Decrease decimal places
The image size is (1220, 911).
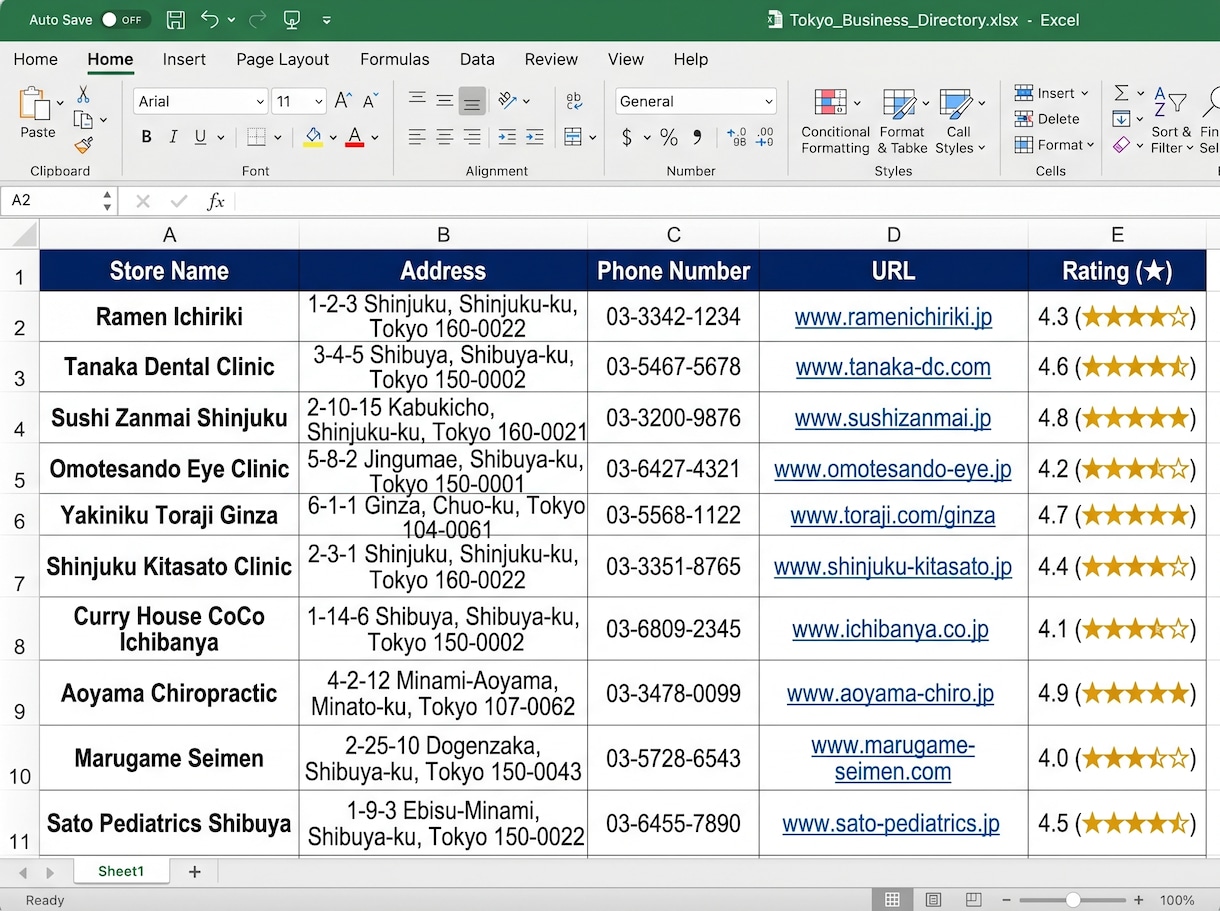pyautogui.click(x=765, y=137)
